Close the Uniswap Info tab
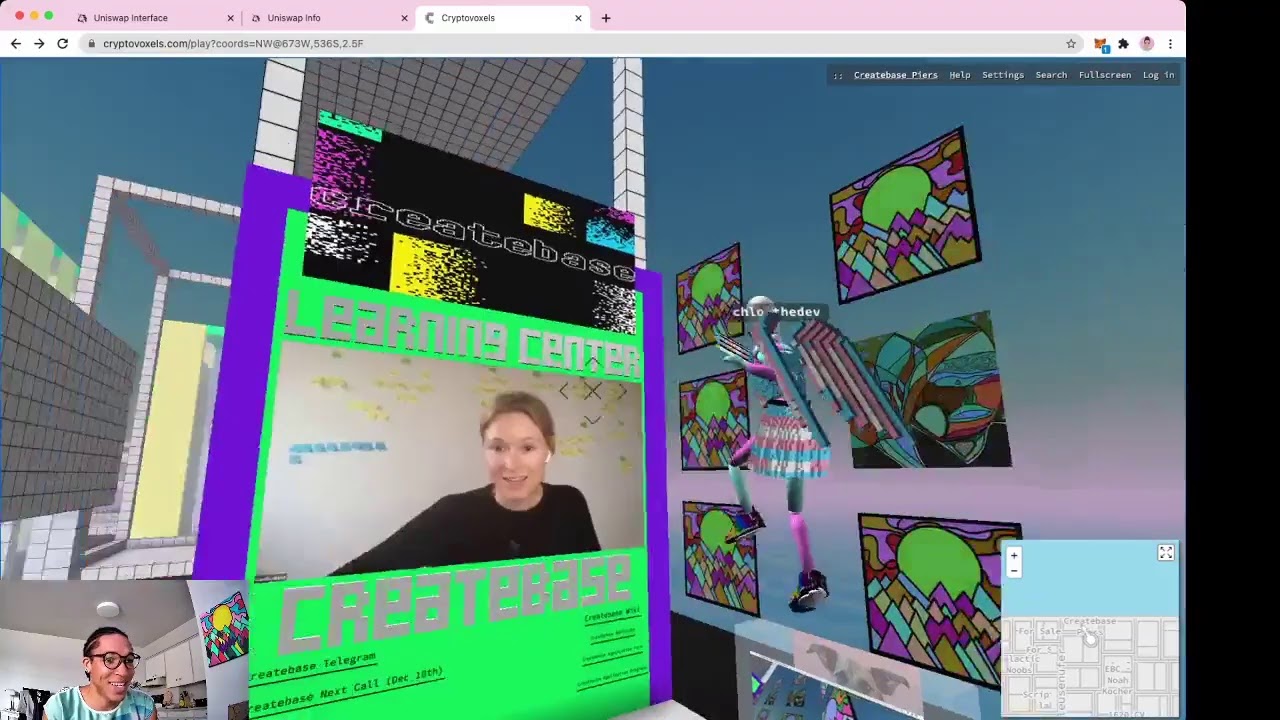 [404, 18]
